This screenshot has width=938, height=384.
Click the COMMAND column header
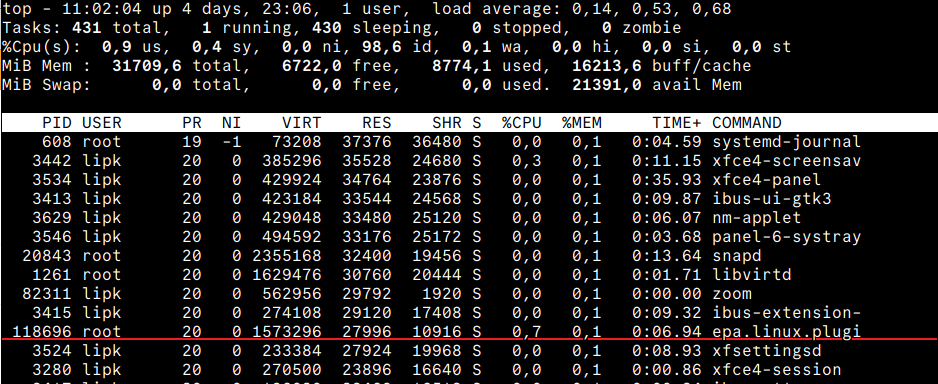click(747, 123)
